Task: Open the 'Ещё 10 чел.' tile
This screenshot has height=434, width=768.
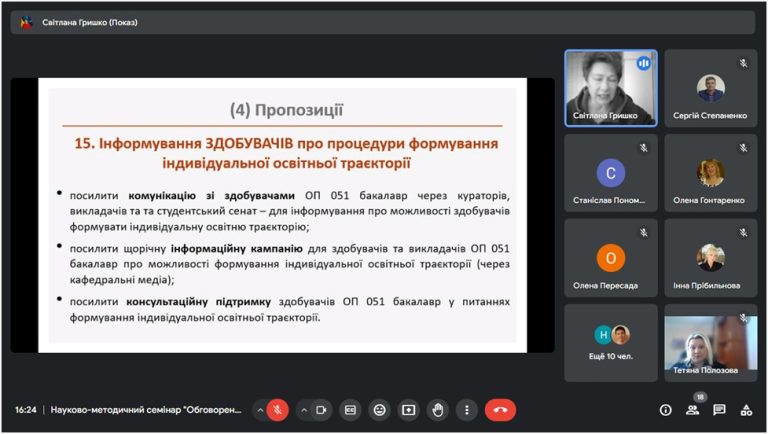Action: (611, 343)
